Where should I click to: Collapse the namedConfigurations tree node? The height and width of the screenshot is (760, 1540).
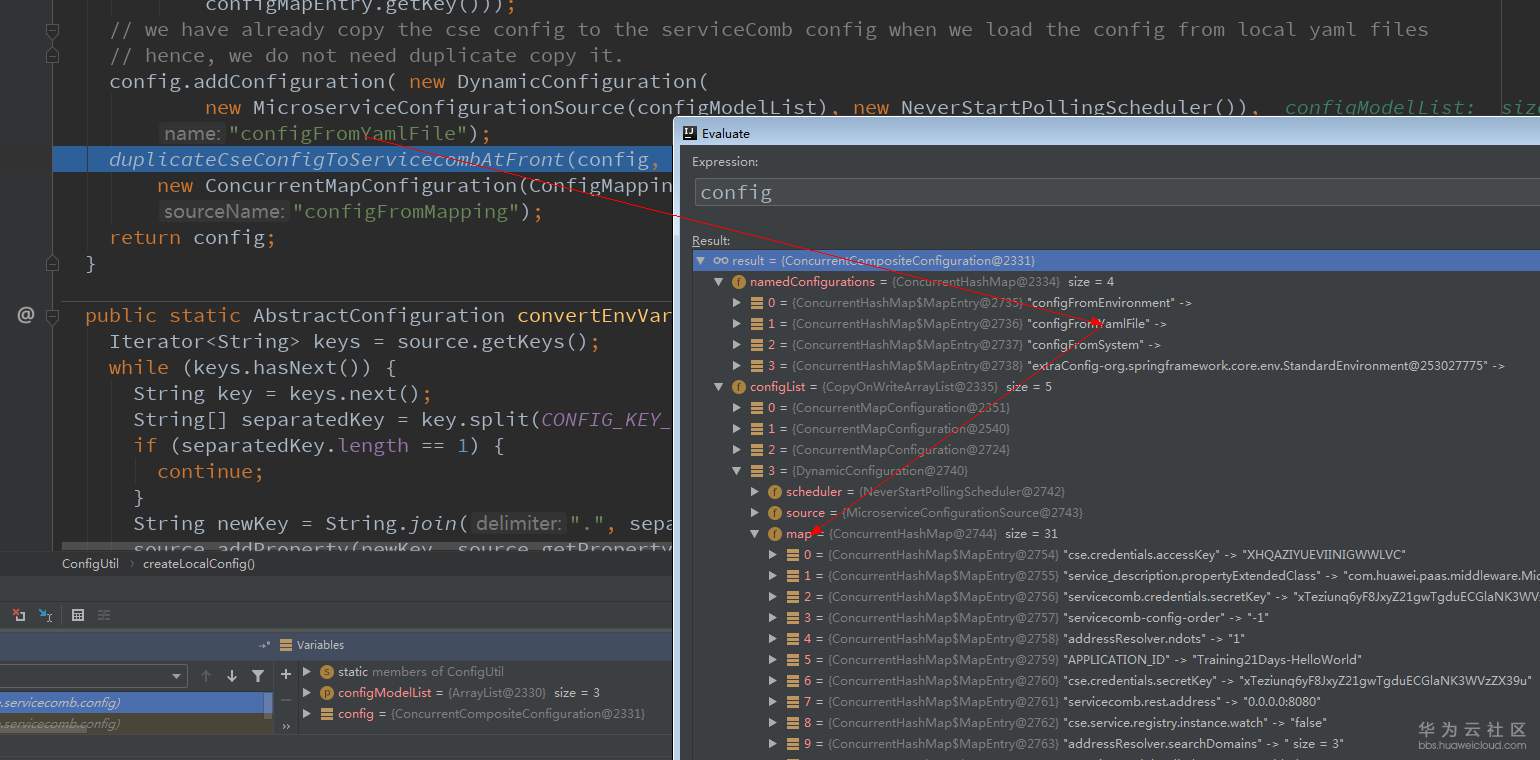click(x=719, y=282)
